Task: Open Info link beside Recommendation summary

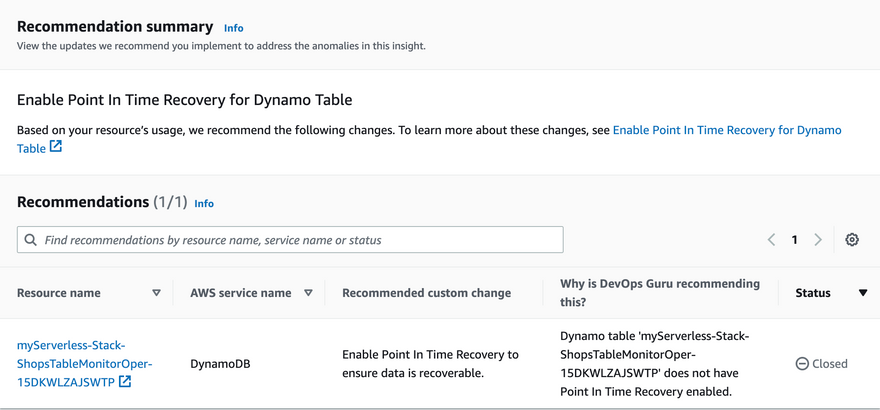Action: (233, 28)
